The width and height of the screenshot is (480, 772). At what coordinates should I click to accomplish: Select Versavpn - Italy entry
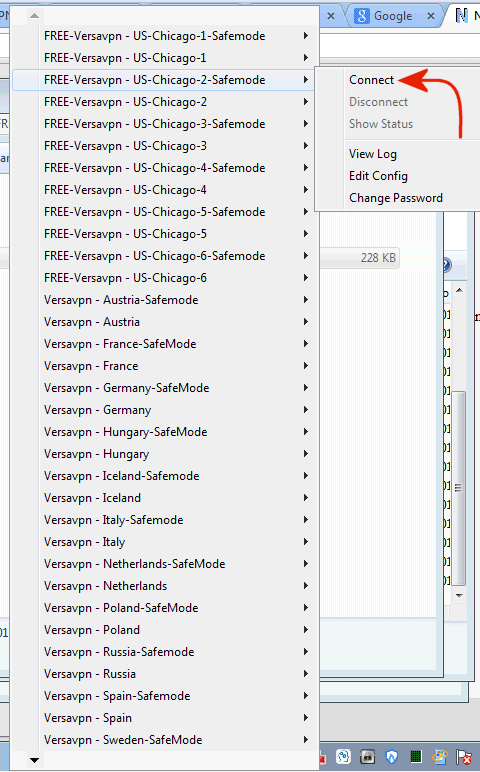tap(162, 542)
